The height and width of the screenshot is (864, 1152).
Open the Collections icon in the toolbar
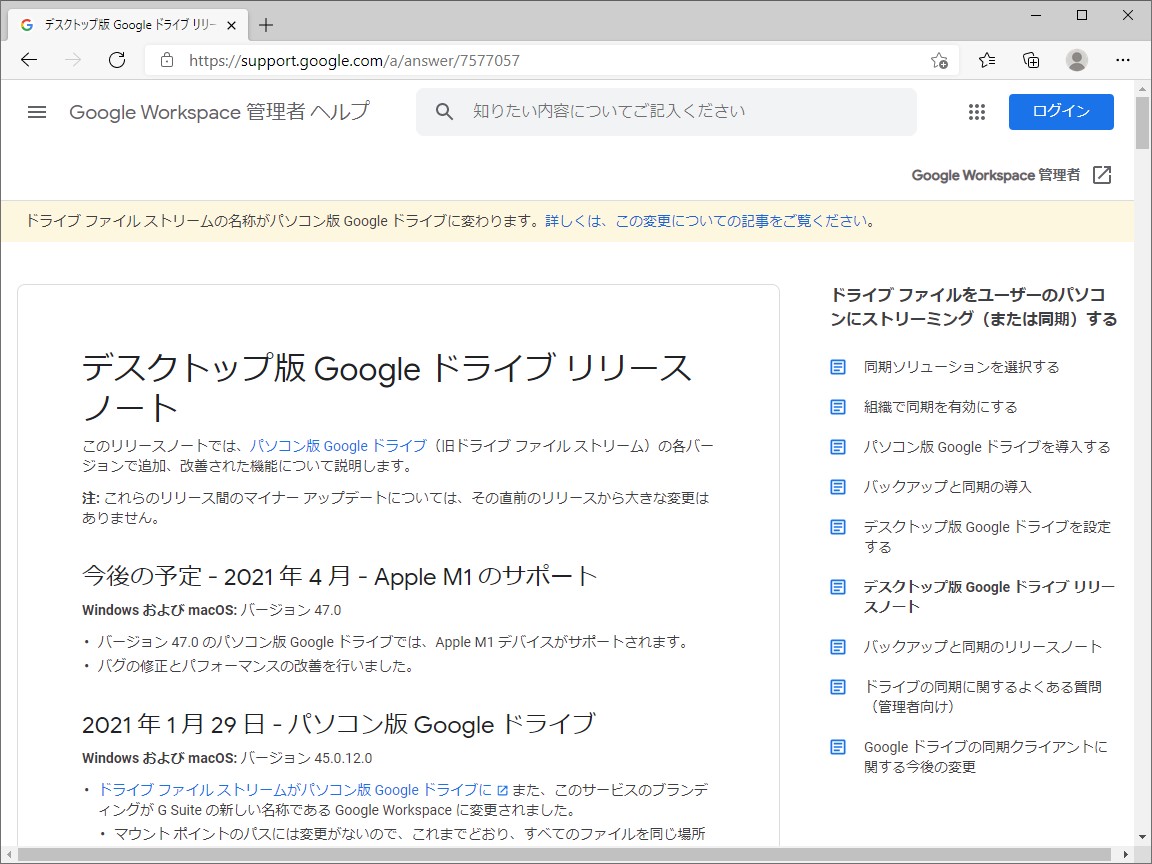pyautogui.click(x=1031, y=60)
